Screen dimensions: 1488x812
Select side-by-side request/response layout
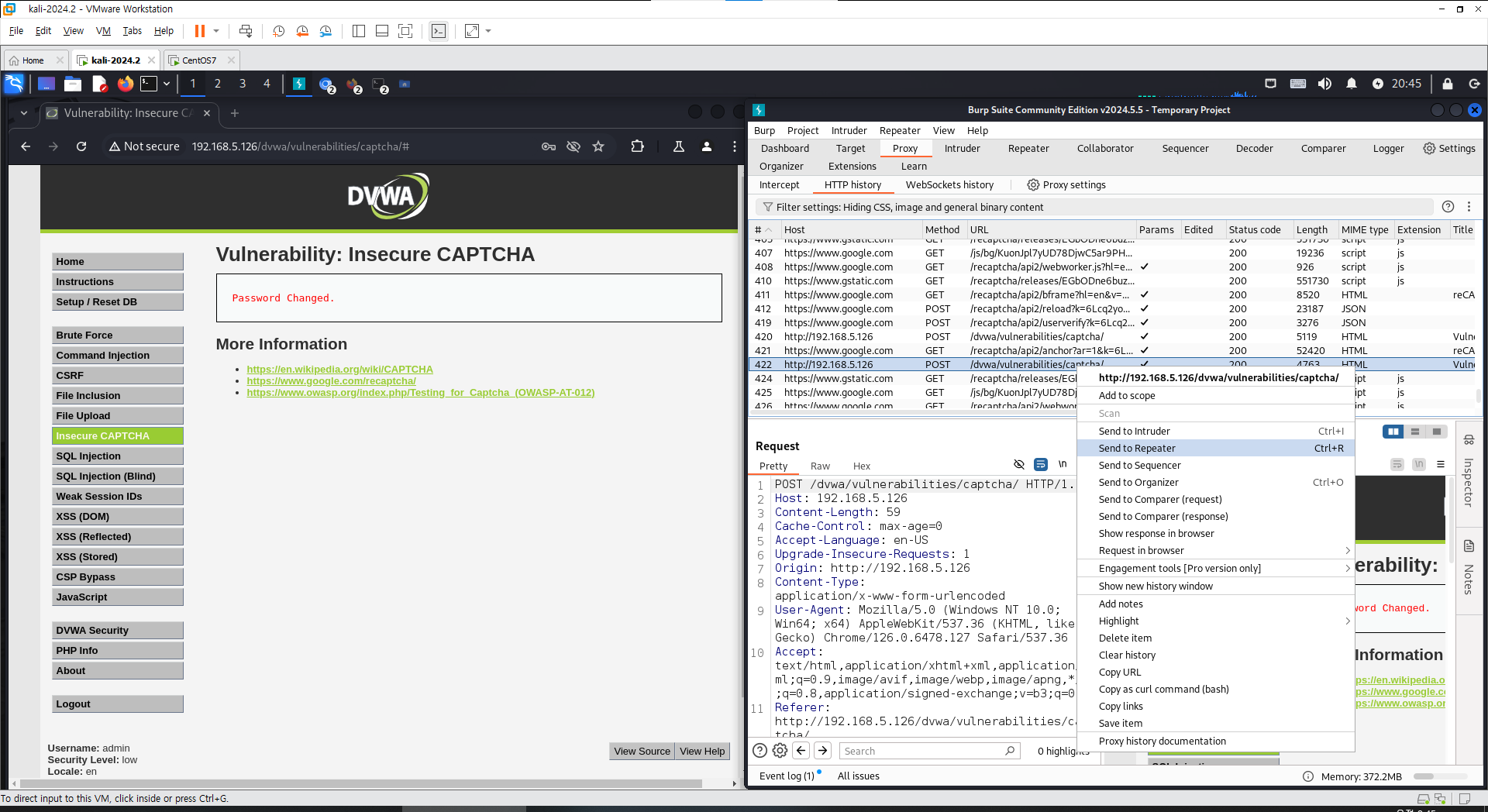1393,432
